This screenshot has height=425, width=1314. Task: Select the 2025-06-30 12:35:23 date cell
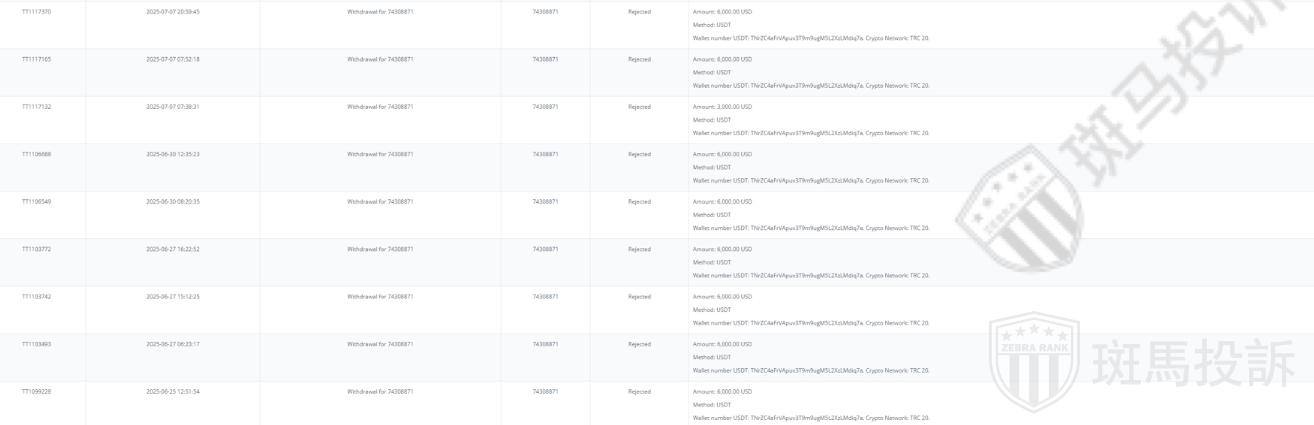click(x=173, y=154)
